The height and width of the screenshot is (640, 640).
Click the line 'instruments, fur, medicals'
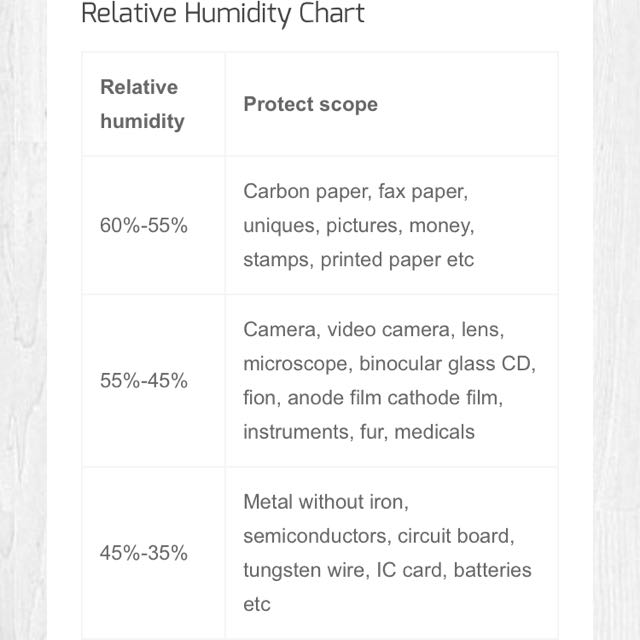[x=358, y=432]
